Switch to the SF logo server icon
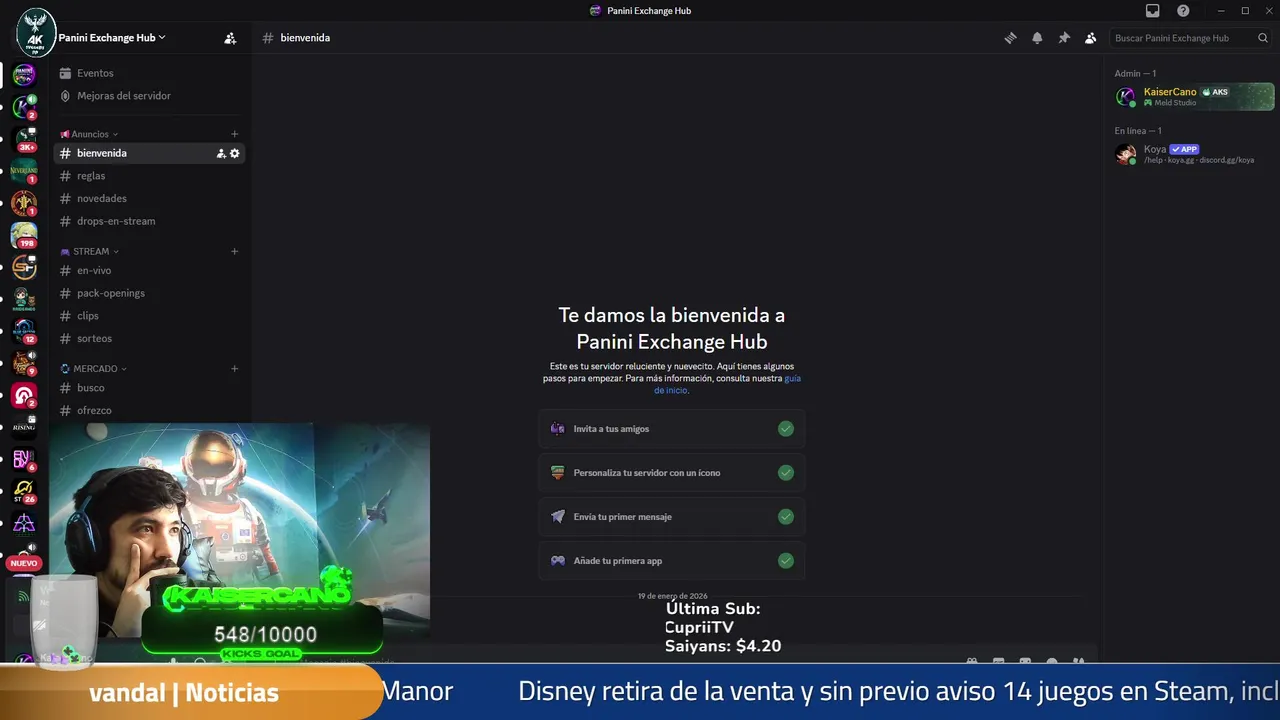Image resolution: width=1280 pixels, height=720 pixels. 24,267
